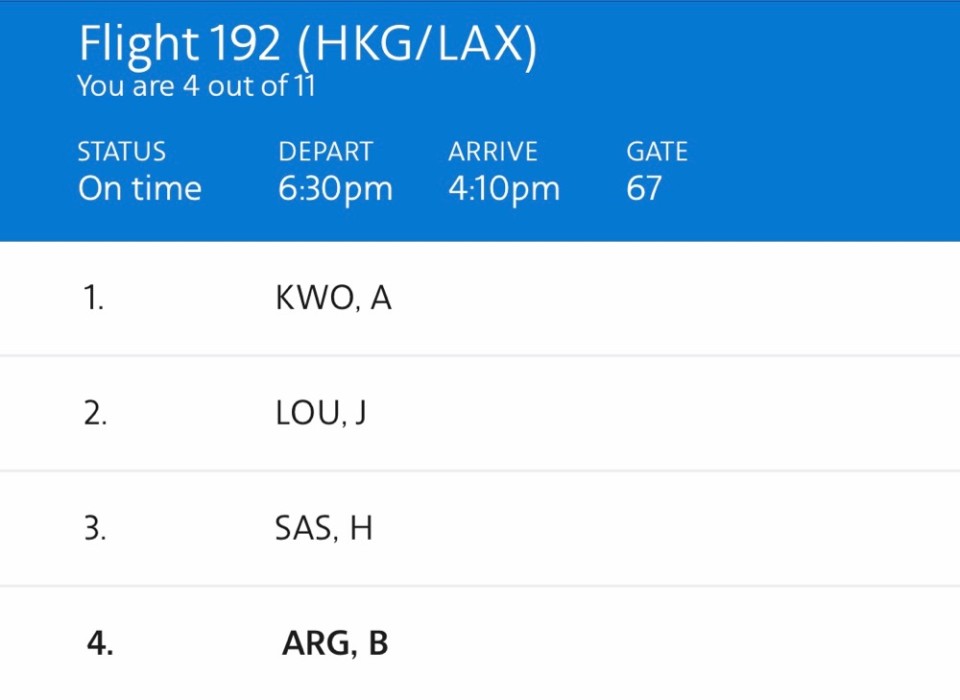Click the ARRIVE column header
The image size is (960, 700).
[x=493, y=151]
